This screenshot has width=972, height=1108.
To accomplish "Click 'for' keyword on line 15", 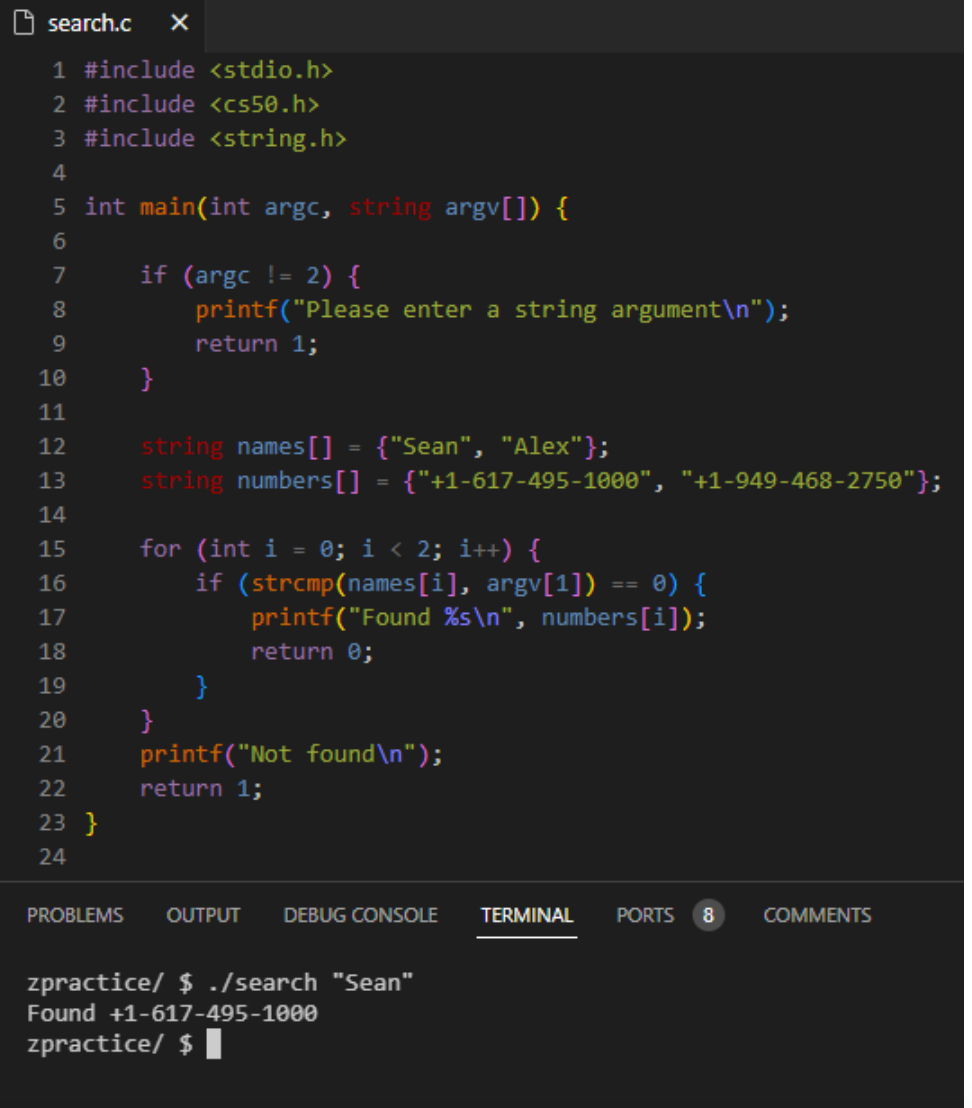I will click(160, 549).
